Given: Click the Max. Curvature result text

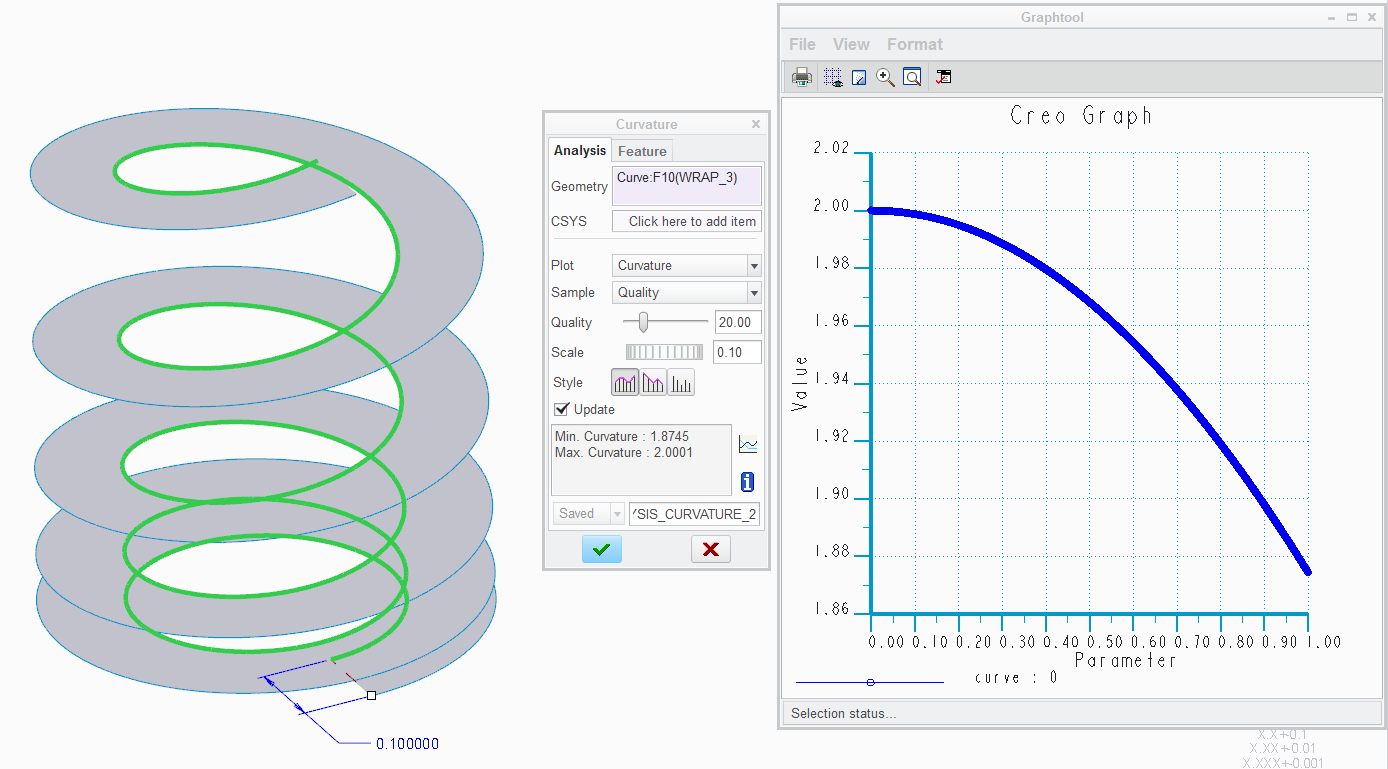Looking at the screenshot, I should (622, 452).
